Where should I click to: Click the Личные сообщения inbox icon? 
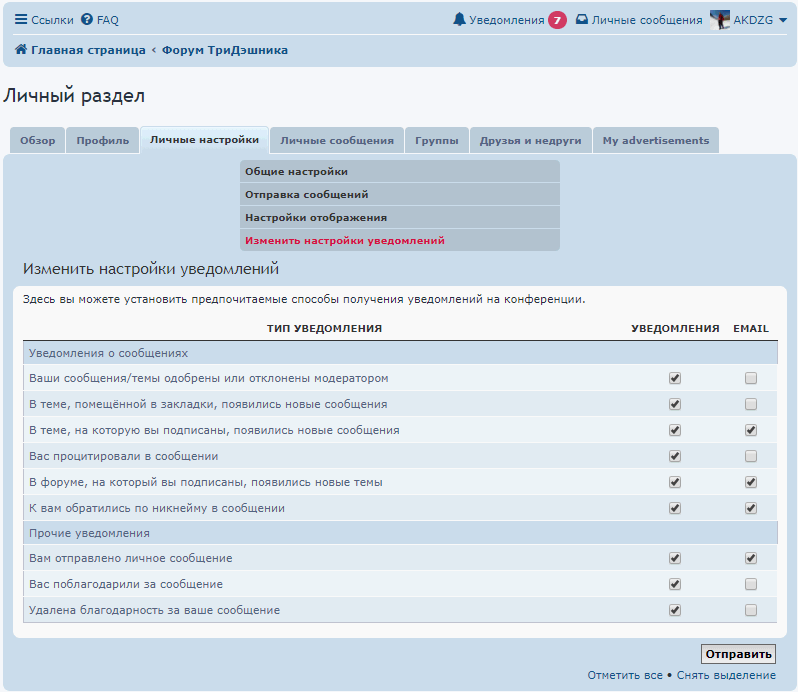[582, 20]
